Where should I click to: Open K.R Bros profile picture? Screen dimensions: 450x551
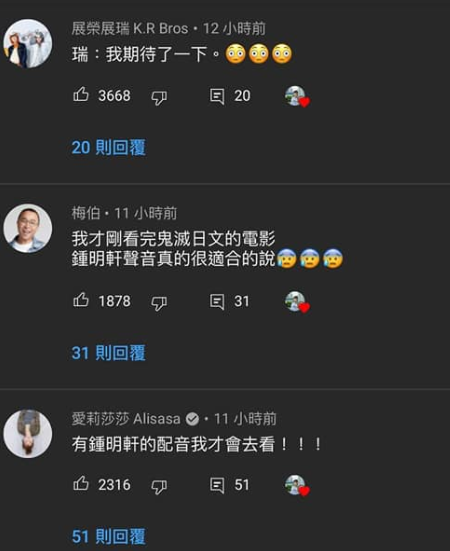(x=28, y=44)
